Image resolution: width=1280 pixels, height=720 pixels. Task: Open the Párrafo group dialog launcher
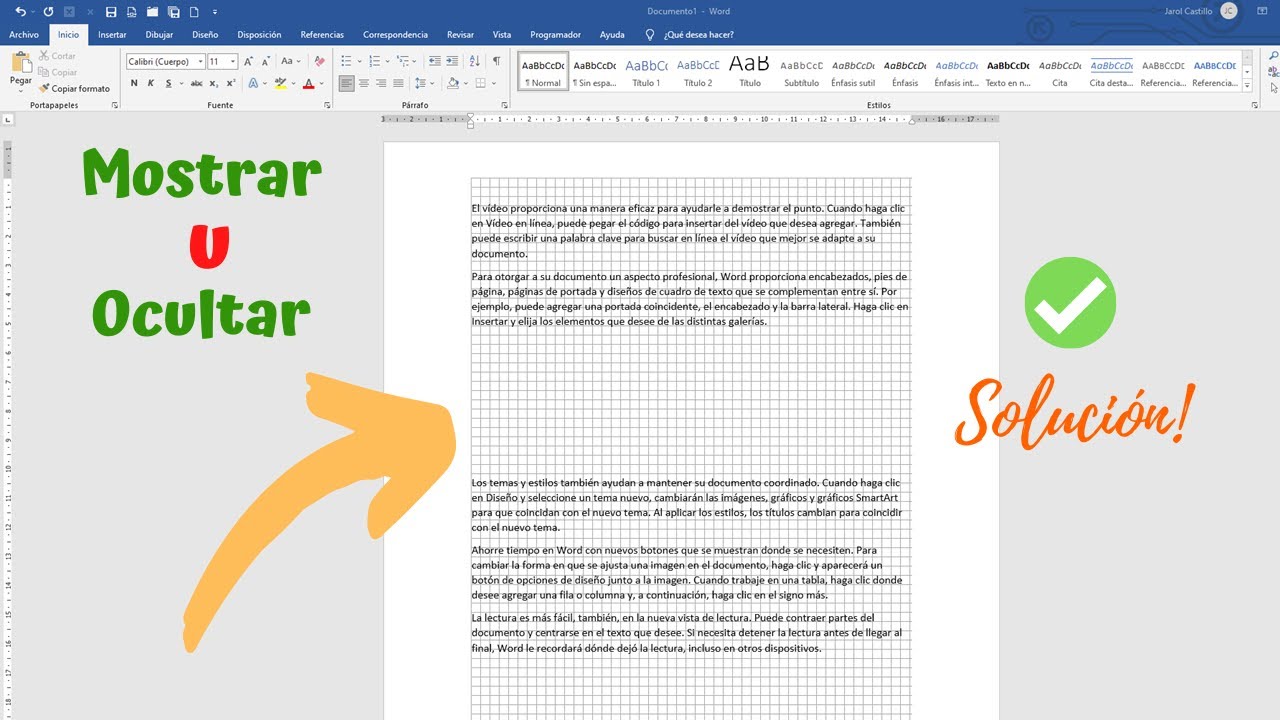click(504, 105)
